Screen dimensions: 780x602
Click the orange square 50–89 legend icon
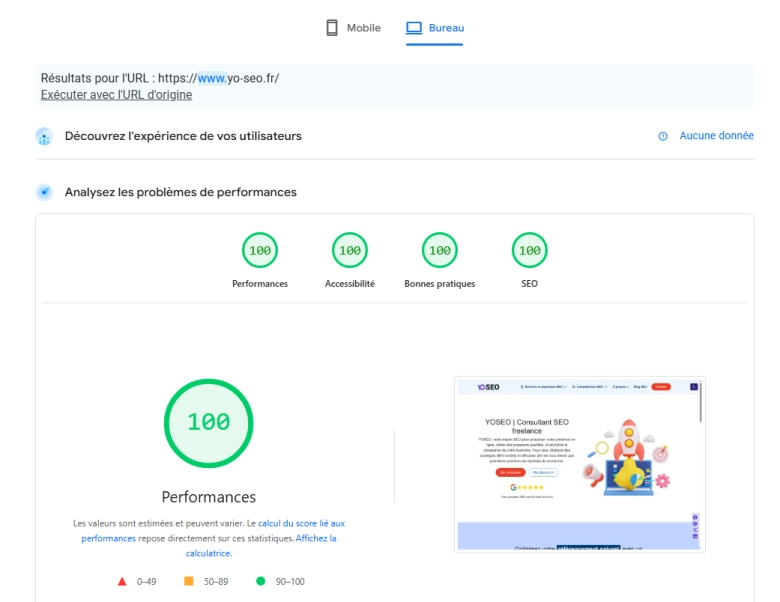[189, 581]
